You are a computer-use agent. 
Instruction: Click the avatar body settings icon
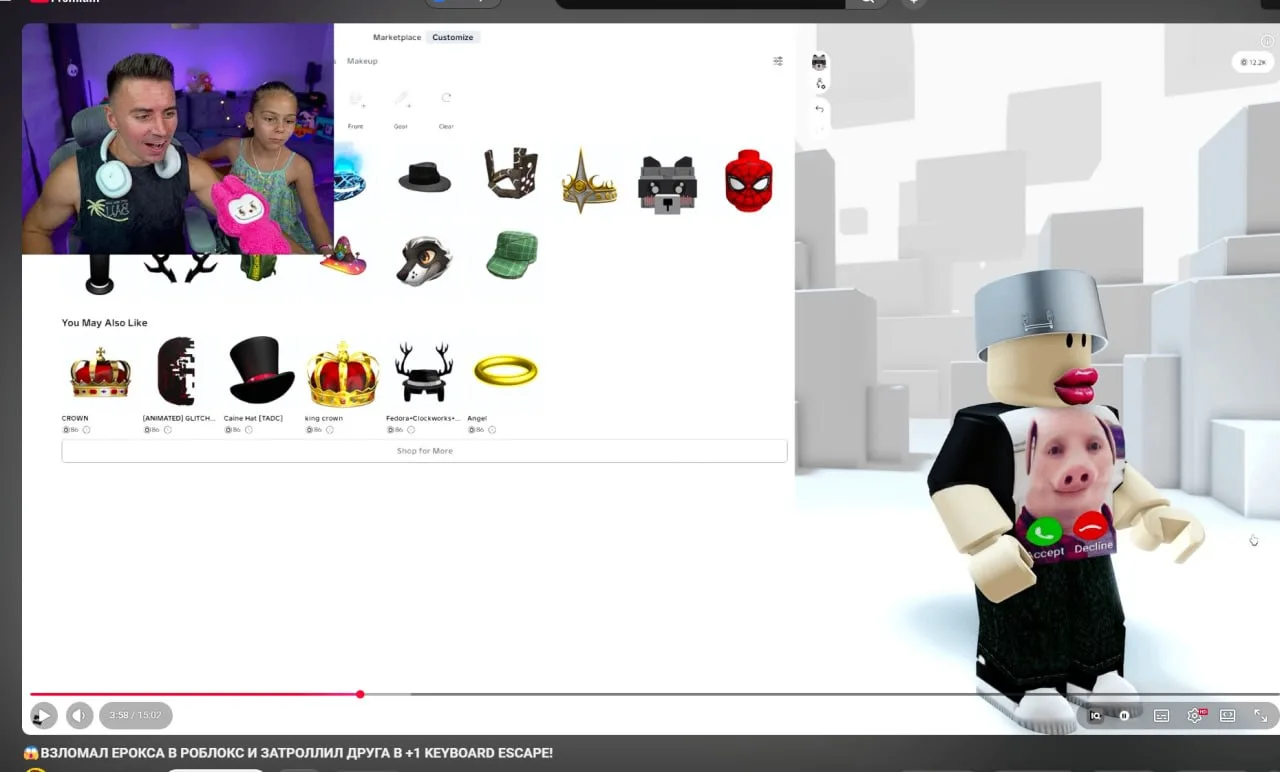pyautogui.click(x=820, y=84)
